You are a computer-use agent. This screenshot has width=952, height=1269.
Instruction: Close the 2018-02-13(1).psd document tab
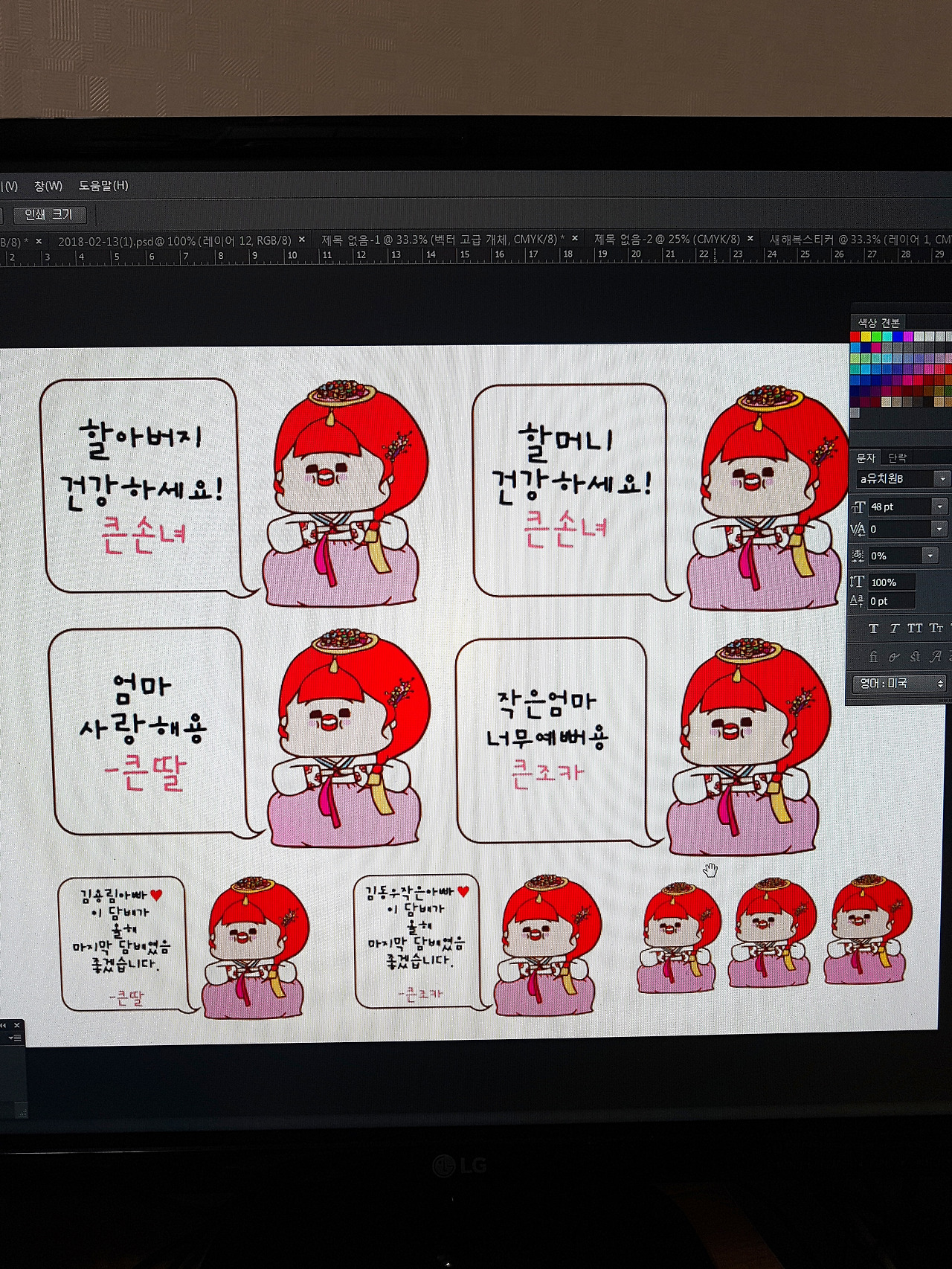tap(302, 240)
